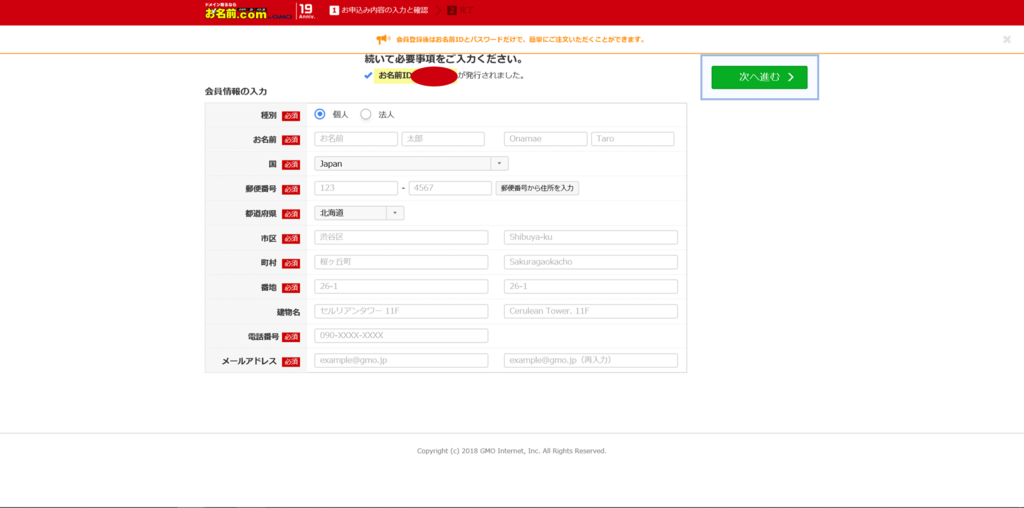Image resolution: width=1024 pixels, height=508 pixels.
Task: Click the Shibuya-ku field
Action: pyautogui.click(x=591, y=237)
